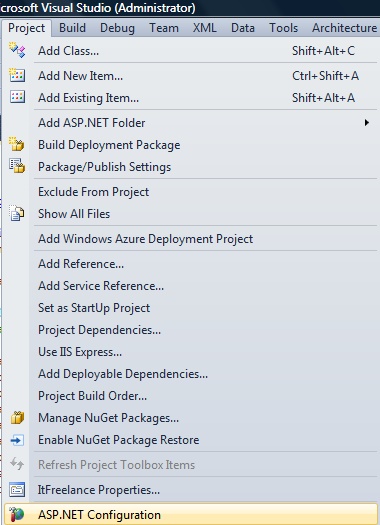Click the Package/Publish Settings icon

coord(17,166)
